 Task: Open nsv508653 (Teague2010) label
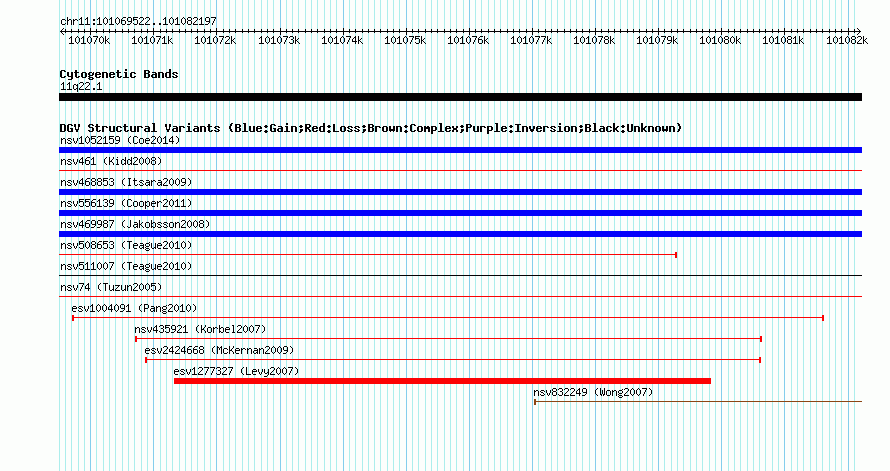pyautogui.click(x=126, y=245)
